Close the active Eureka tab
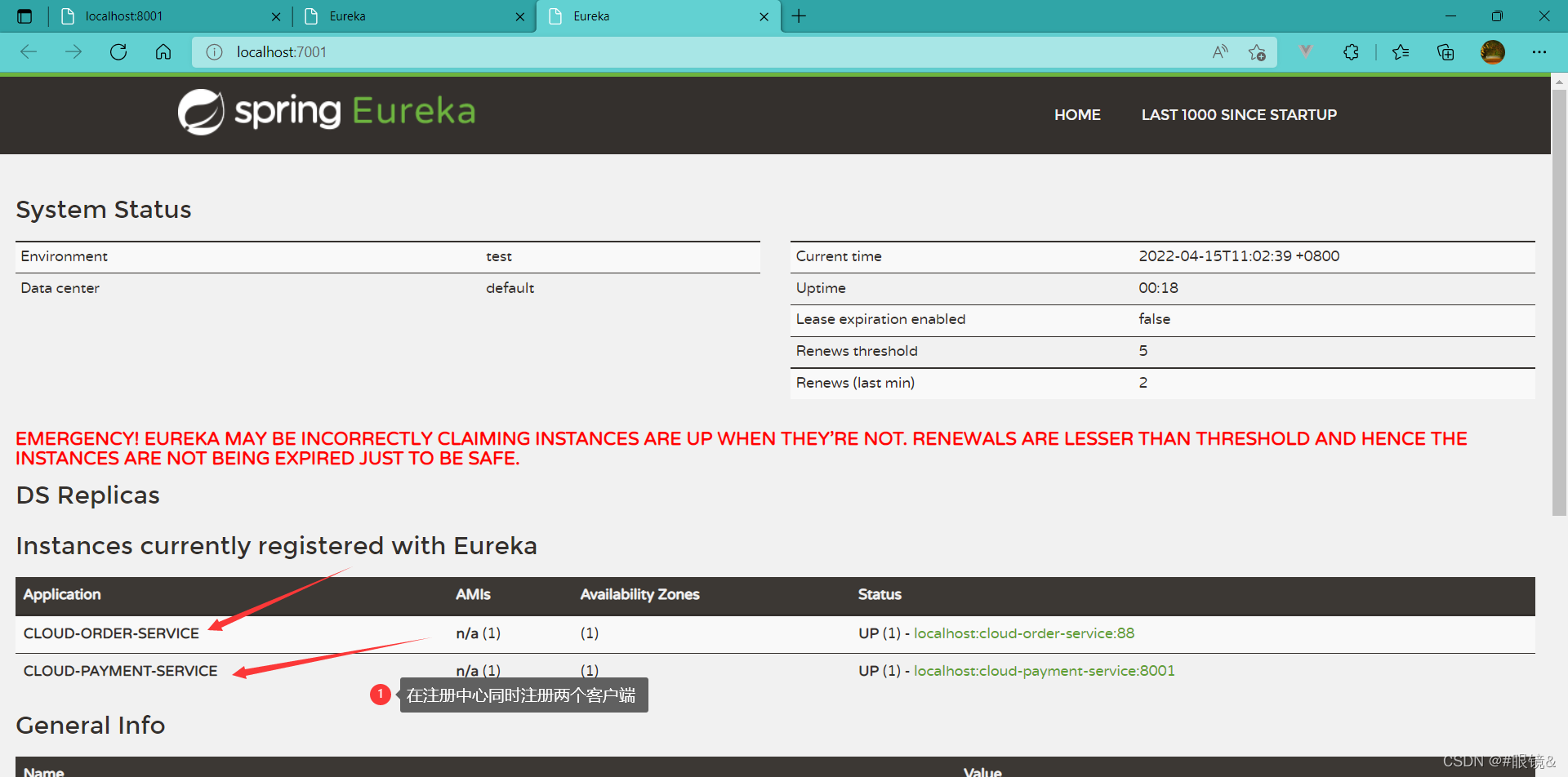 point(764,16)
